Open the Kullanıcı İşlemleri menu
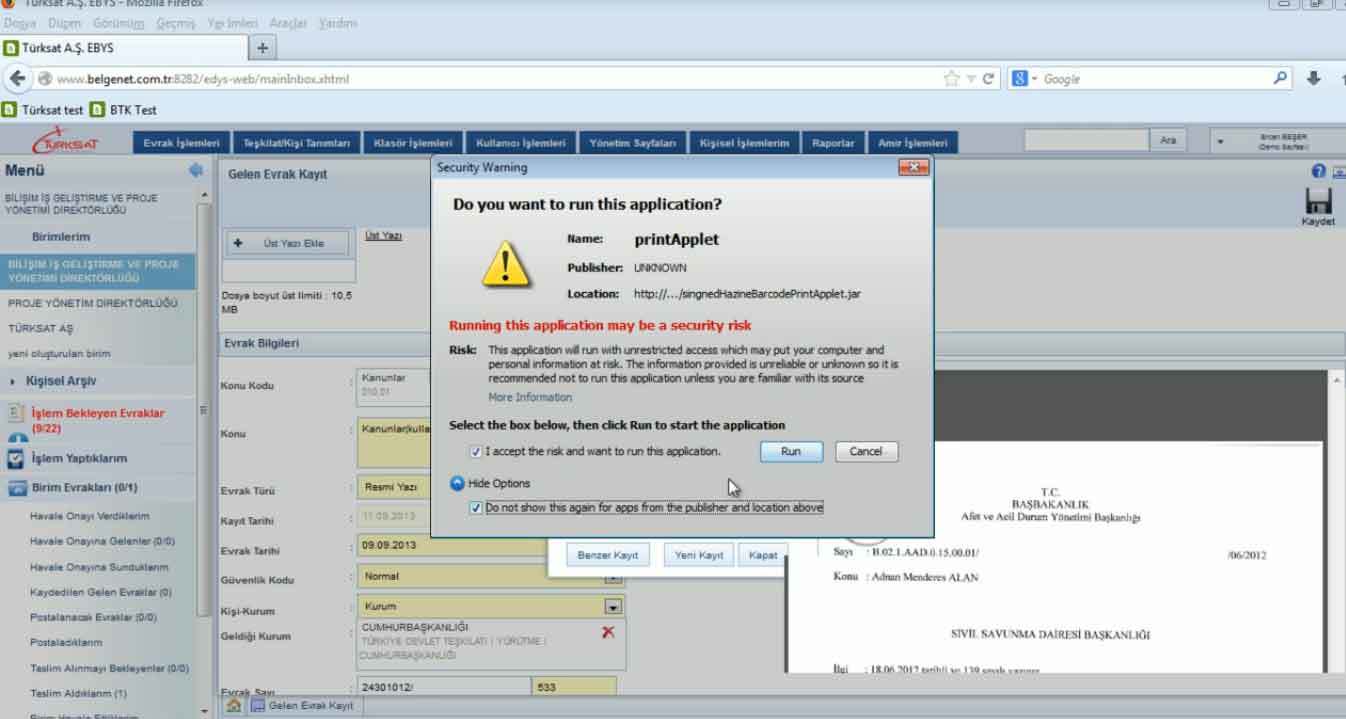 tap(521, 143)
